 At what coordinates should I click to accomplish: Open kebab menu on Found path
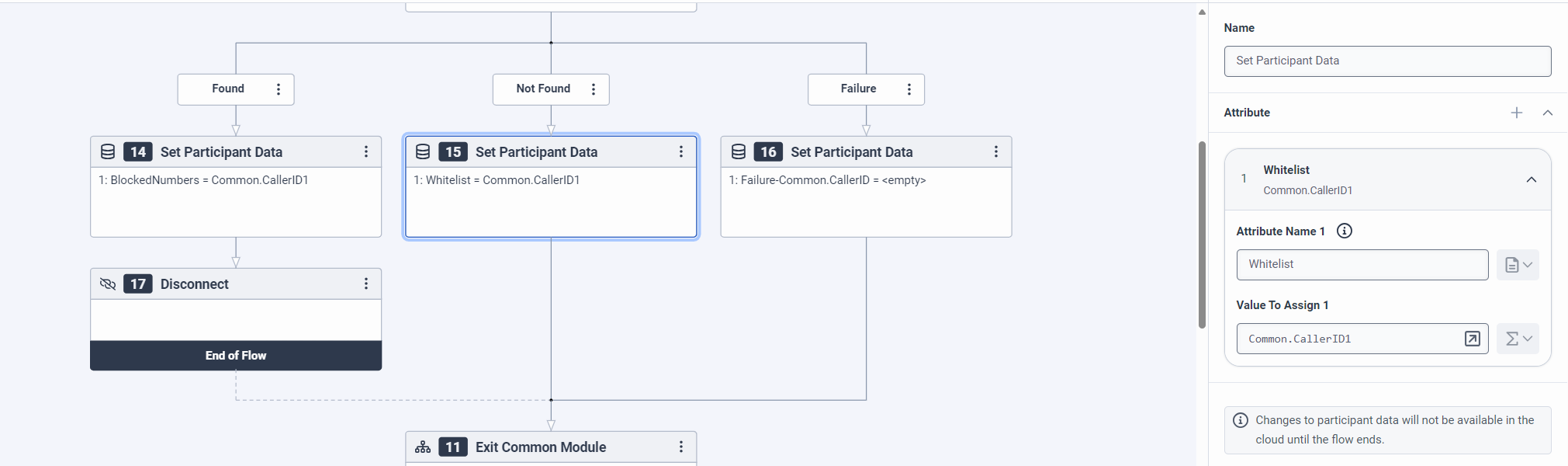pos(279,89)
